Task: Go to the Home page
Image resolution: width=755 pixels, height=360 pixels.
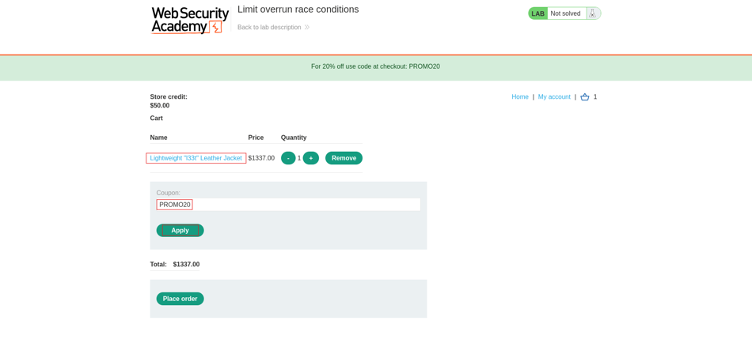Action: 520,97
